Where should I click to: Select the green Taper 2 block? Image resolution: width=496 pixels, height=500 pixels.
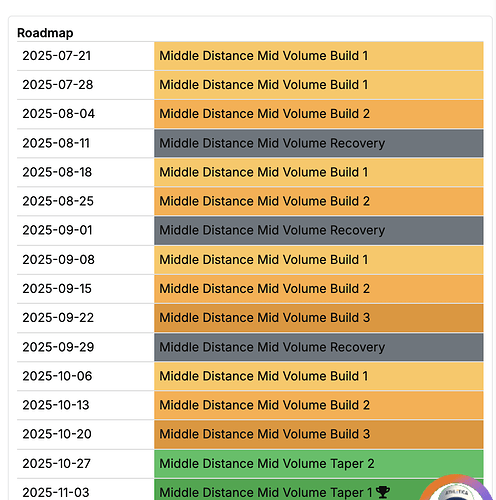point(319,464)
